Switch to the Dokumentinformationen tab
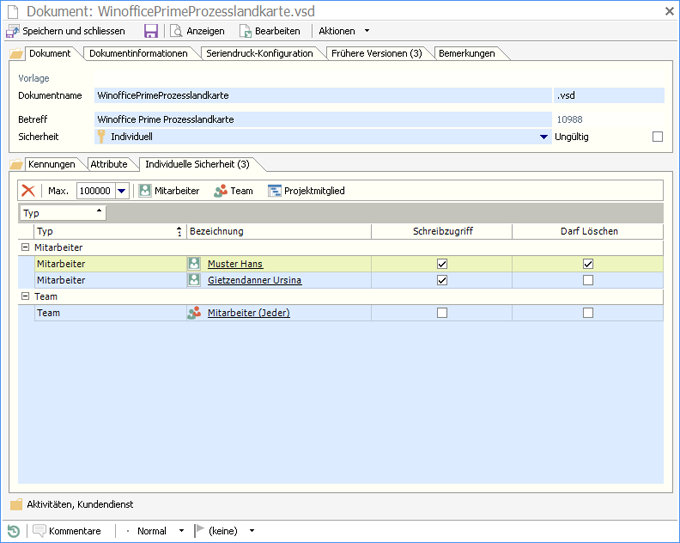This screenshot has height=543, width=680. click(138, 54)
